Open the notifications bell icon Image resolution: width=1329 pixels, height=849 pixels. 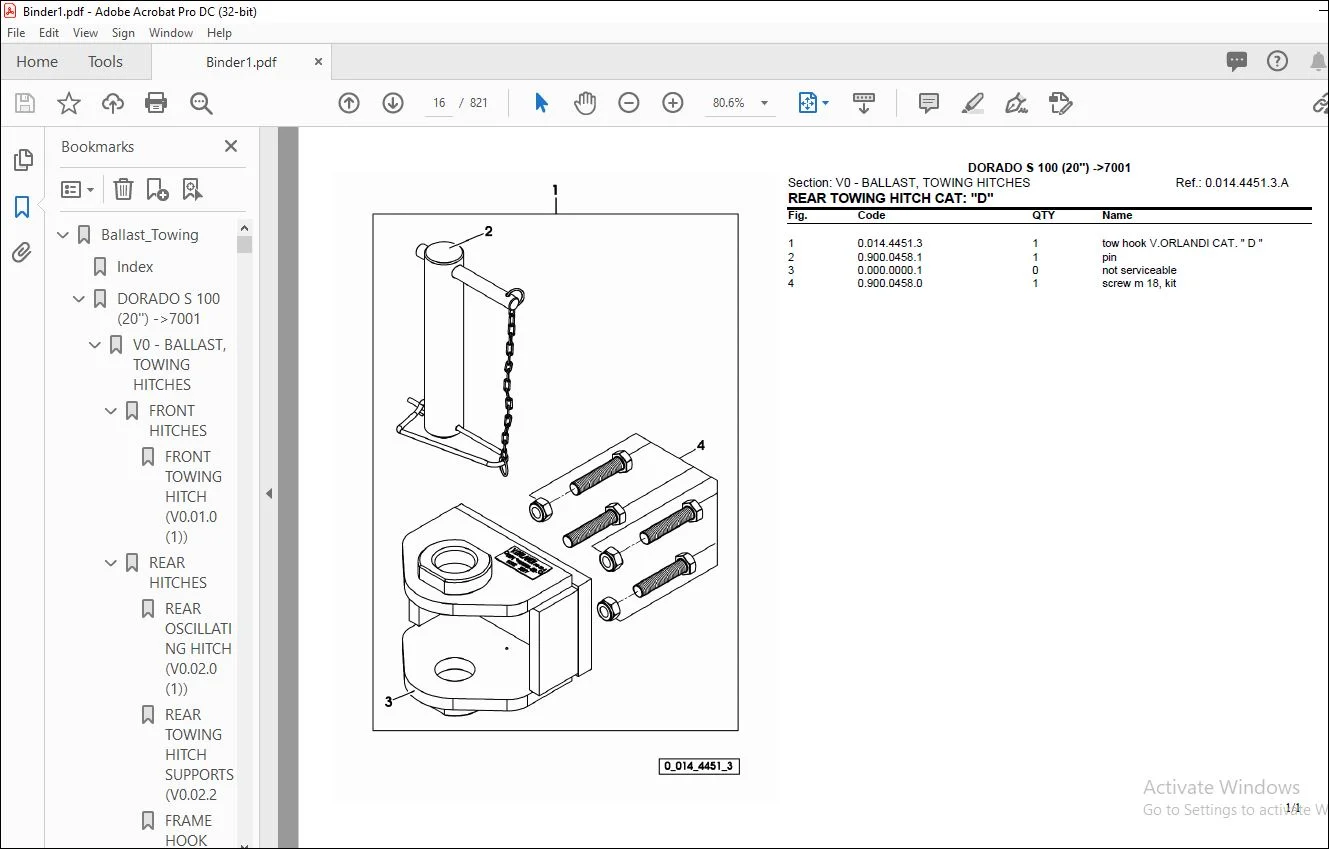pyautogui.click(x=1318, y=61)
